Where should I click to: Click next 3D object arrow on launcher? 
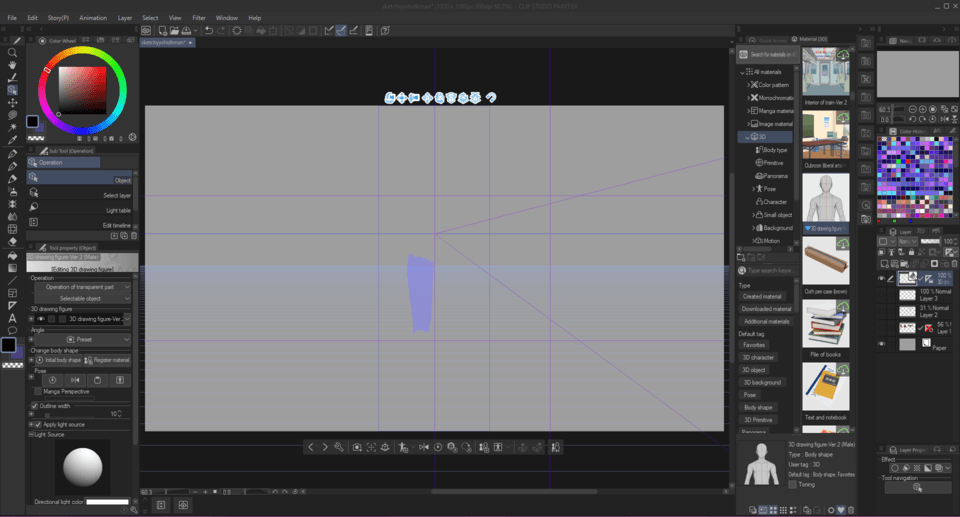pos(325,447)
